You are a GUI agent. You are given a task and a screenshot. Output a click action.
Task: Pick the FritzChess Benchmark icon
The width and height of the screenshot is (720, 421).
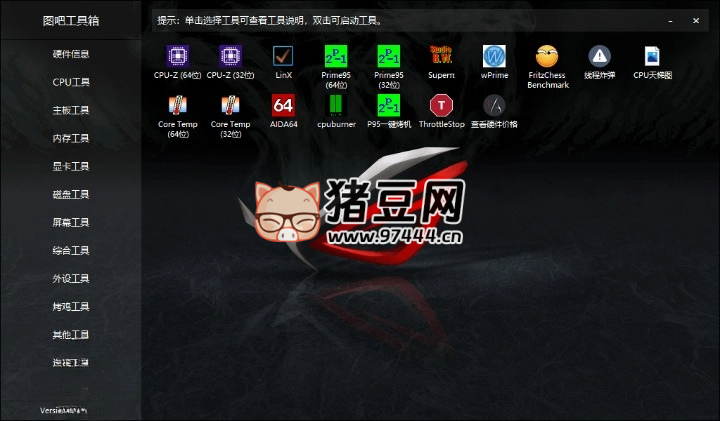[547, 56]
